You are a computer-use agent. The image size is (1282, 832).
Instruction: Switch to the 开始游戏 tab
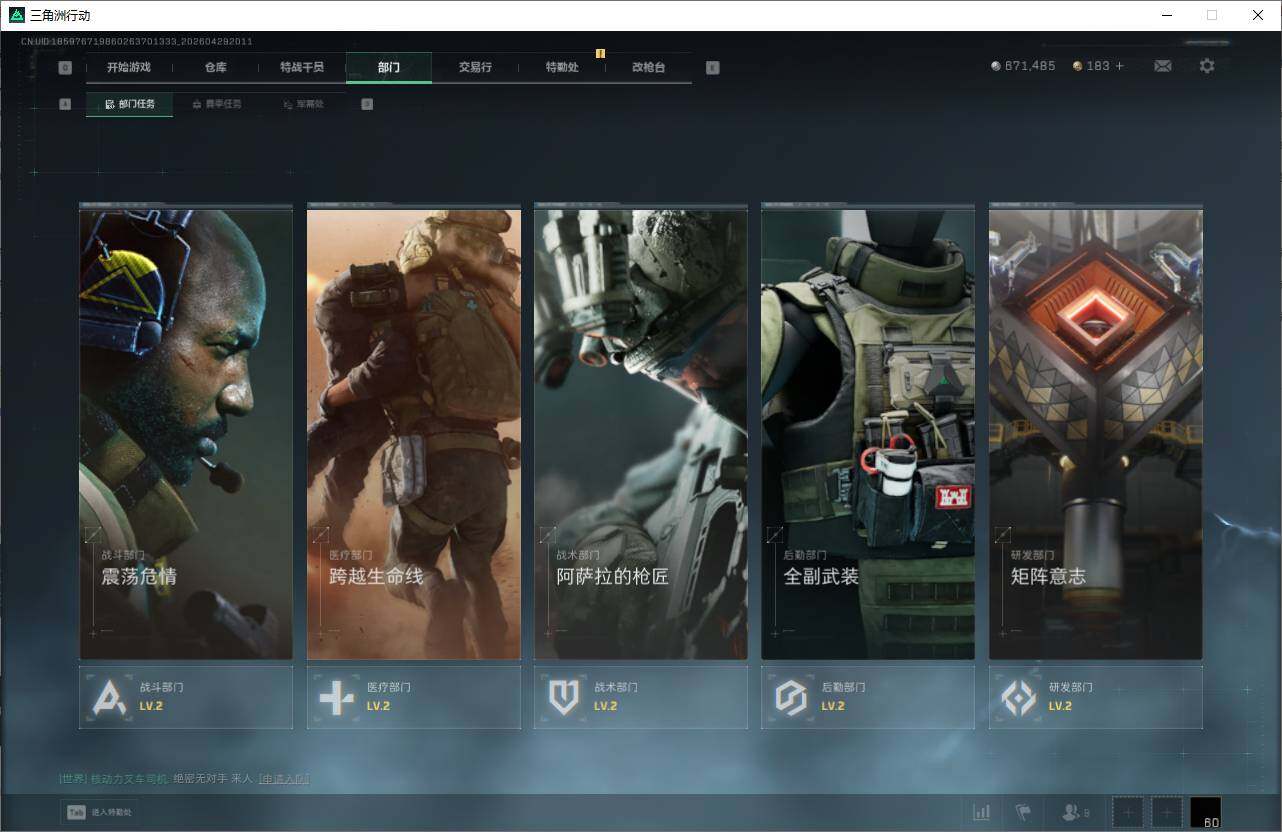(129, 67)
